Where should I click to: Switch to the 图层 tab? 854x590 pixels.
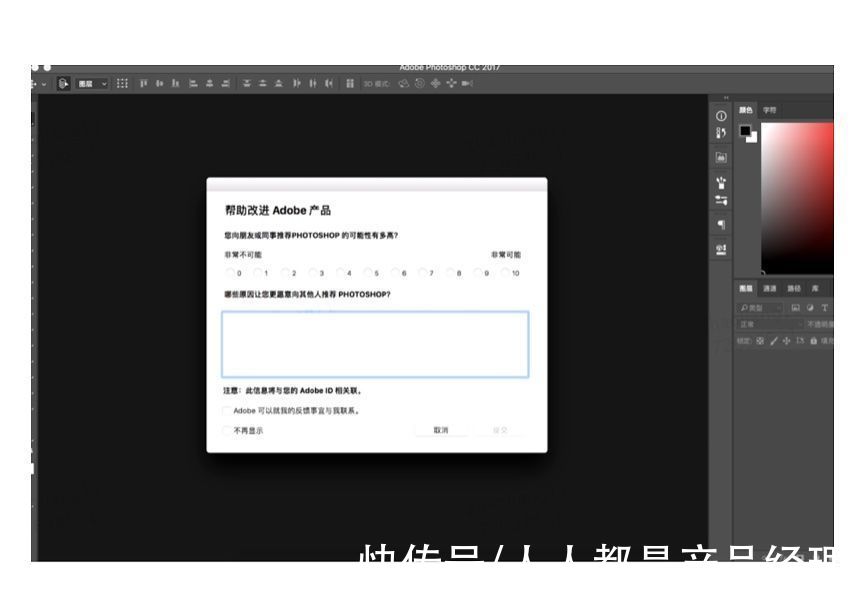click(x=746, y=288)
